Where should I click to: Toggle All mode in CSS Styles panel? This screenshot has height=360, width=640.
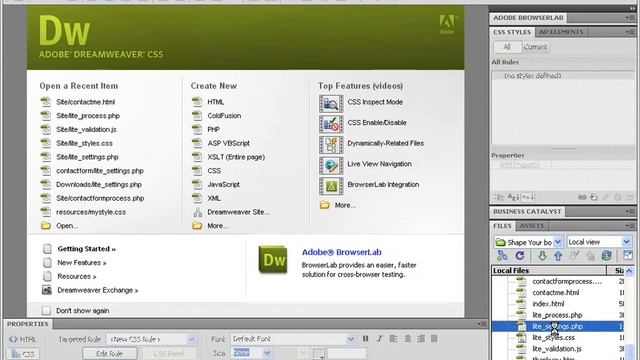(507, 47)
